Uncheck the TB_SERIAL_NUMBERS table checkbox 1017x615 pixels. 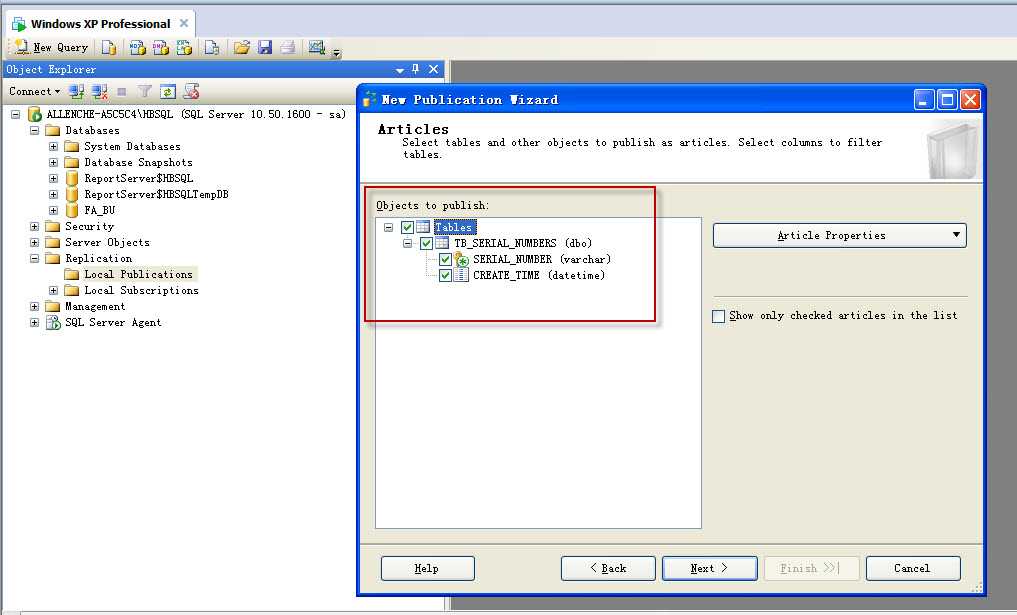click(x=426, y=243)
